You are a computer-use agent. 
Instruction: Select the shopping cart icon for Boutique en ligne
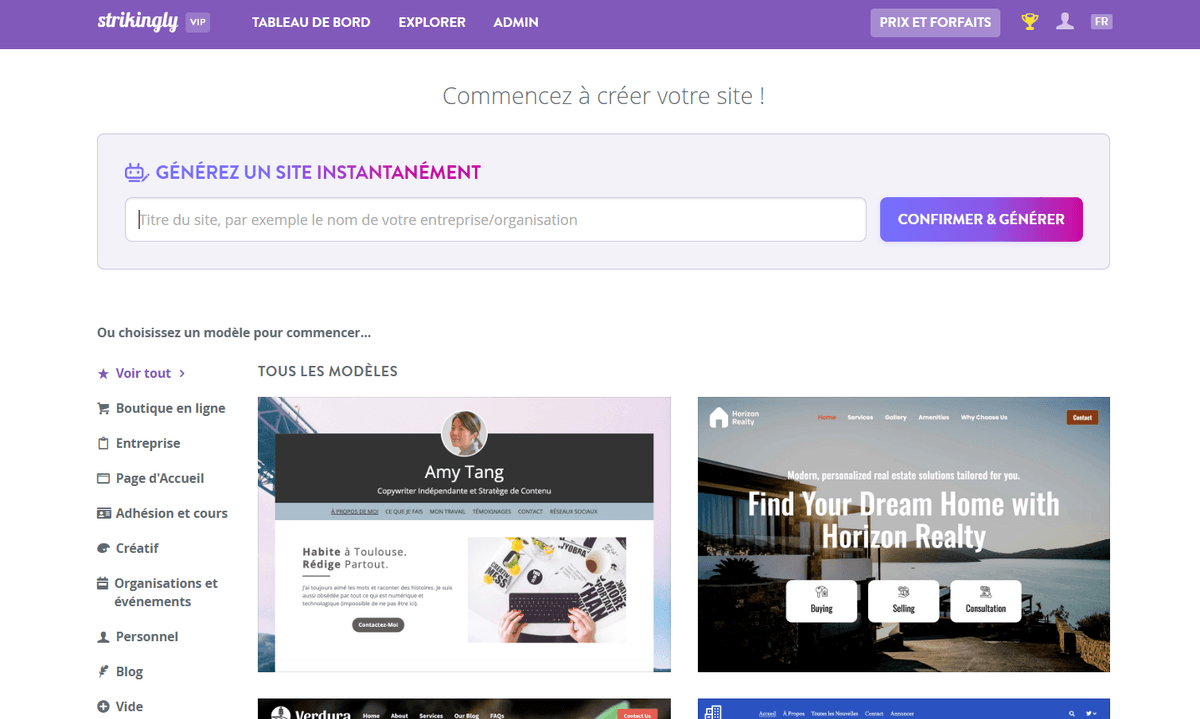102,408
